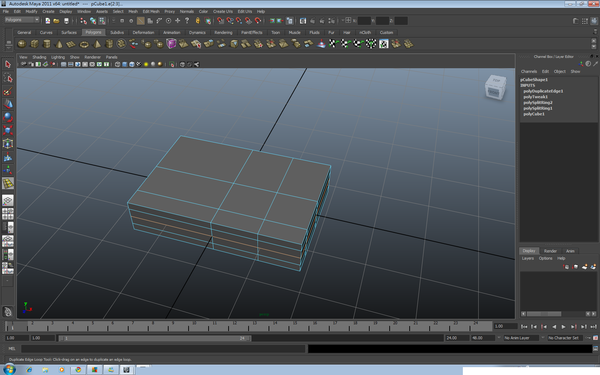This screenshot has height=375, width=600.
Task: Click the Save Scene toolbar icon
Action: tap(66, 21)
